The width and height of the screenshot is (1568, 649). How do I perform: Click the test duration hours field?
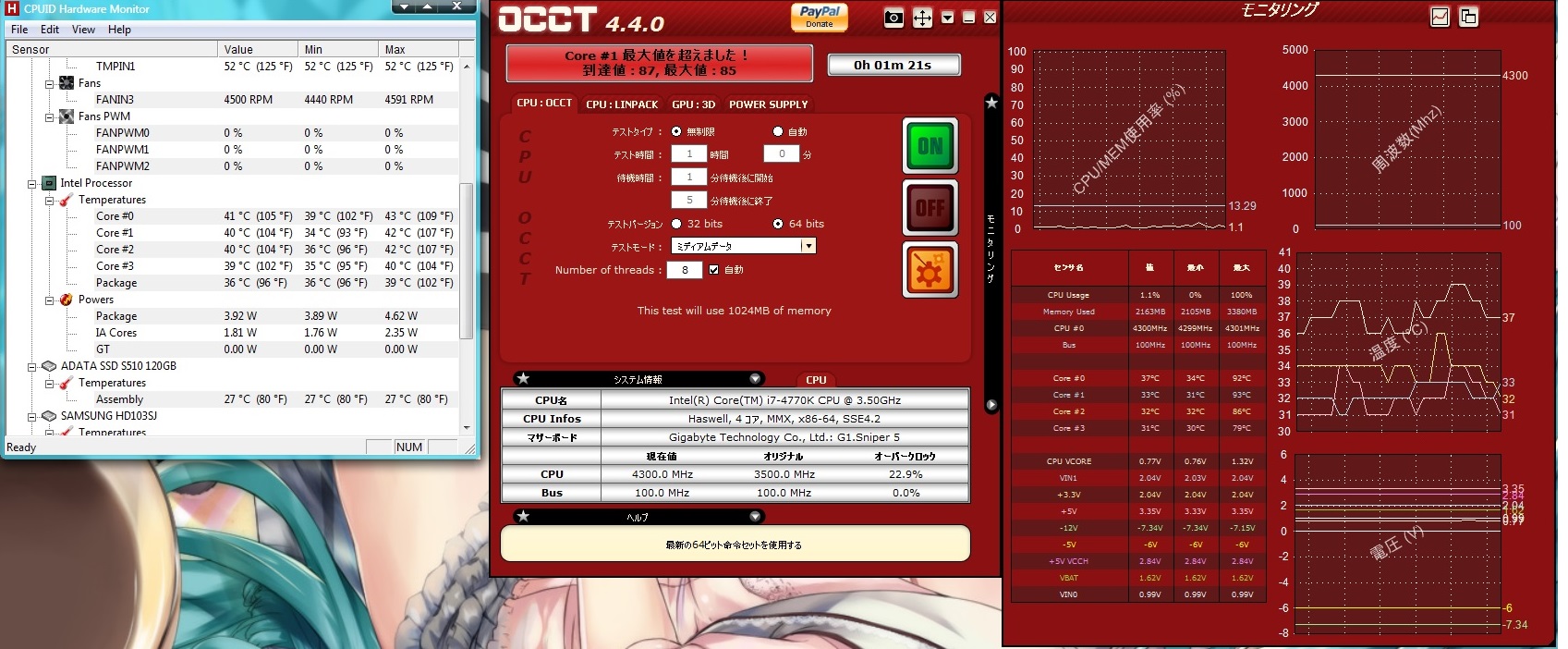coord(688,154)
